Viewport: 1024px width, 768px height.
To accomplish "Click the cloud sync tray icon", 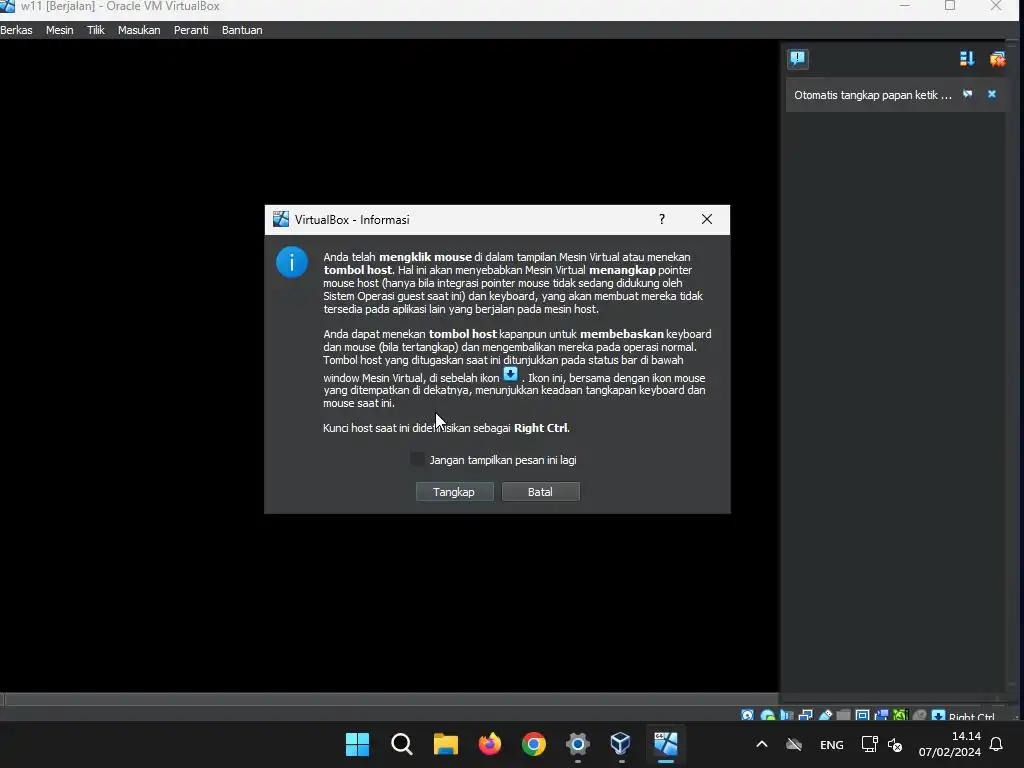I will tap(794, 744).
